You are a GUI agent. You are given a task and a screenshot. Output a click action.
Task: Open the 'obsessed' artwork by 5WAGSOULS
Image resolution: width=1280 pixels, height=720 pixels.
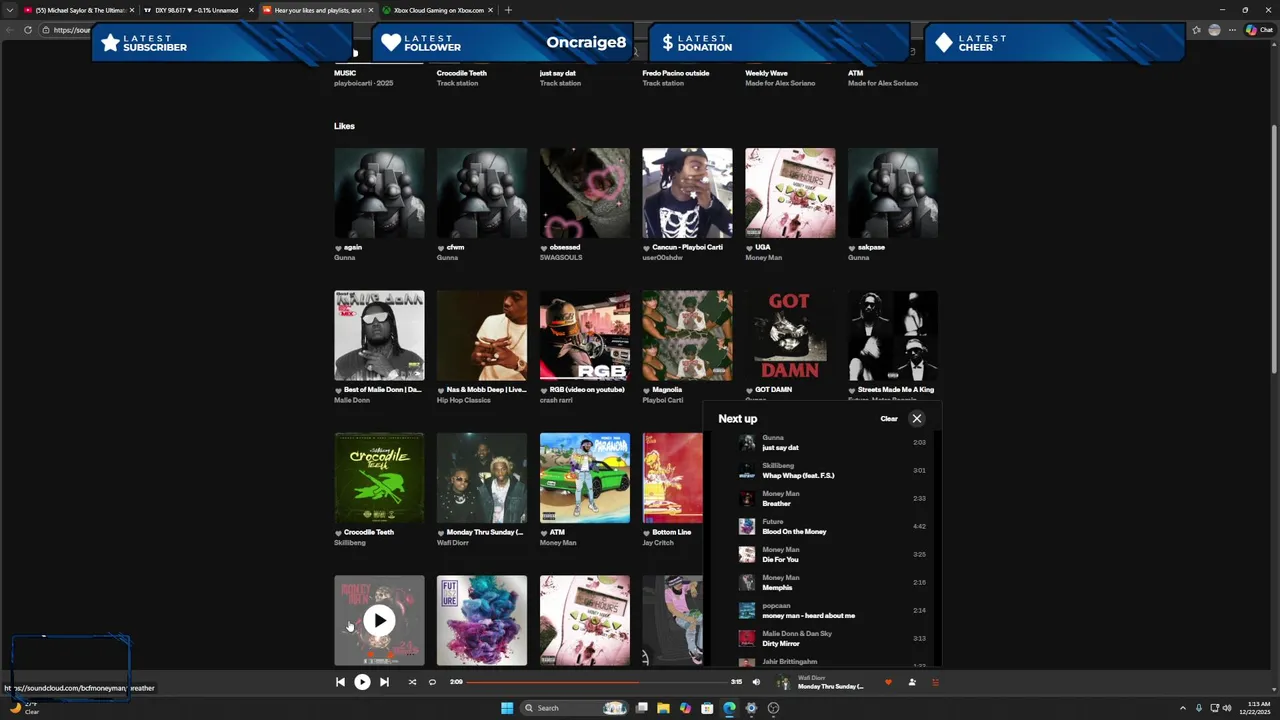click(585, 193)
